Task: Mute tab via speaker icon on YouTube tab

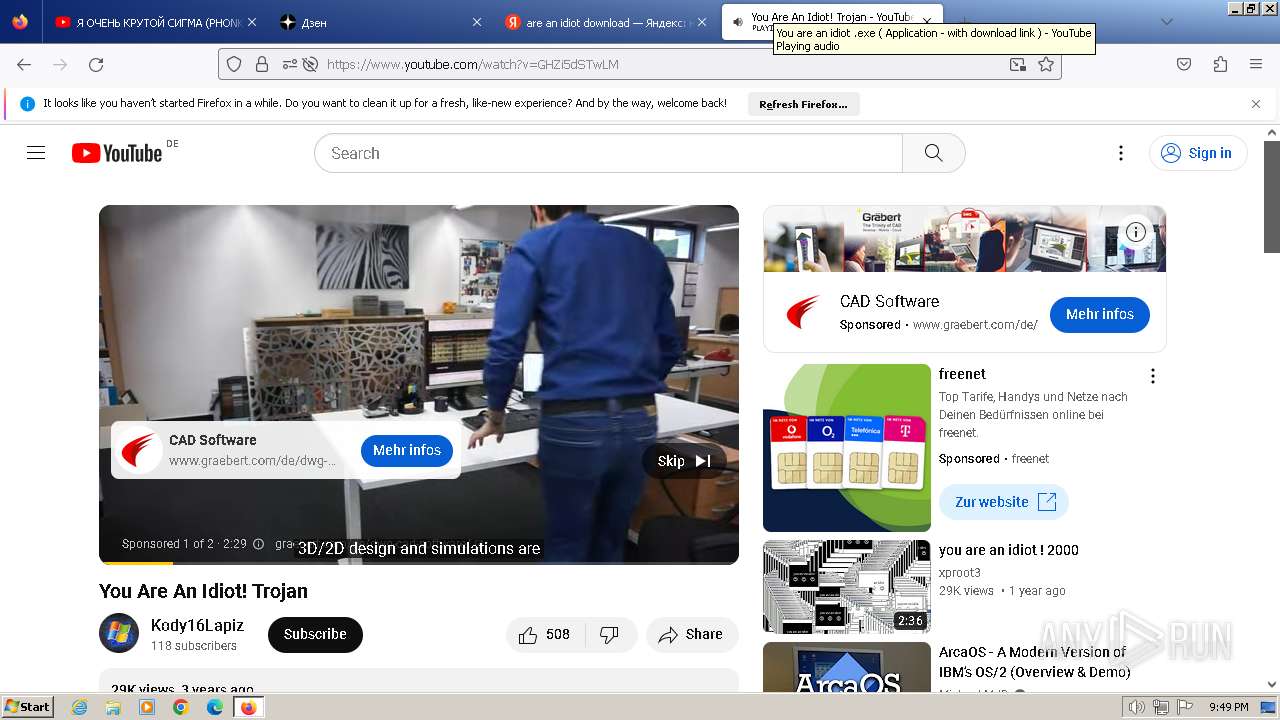Action: click(738, 21)
